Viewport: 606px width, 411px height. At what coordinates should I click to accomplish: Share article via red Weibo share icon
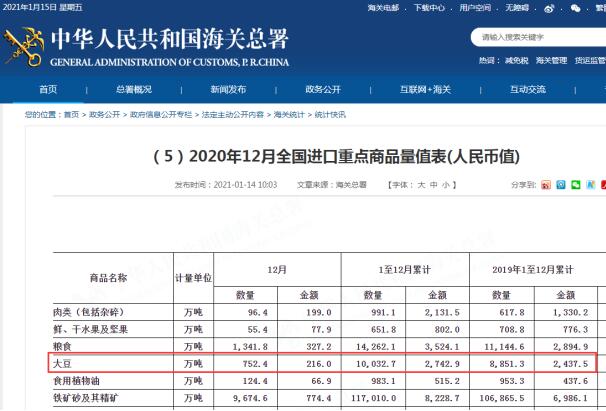click(x=545, y=185)
